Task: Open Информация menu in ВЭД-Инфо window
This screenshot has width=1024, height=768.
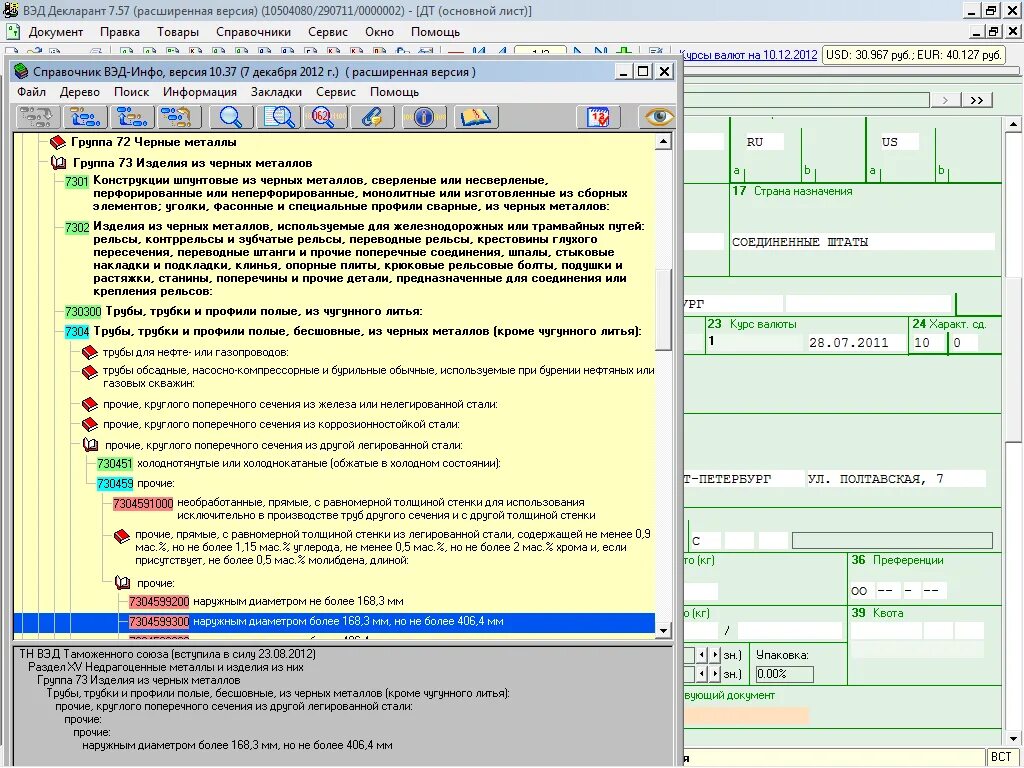Action: coord(200,92)
